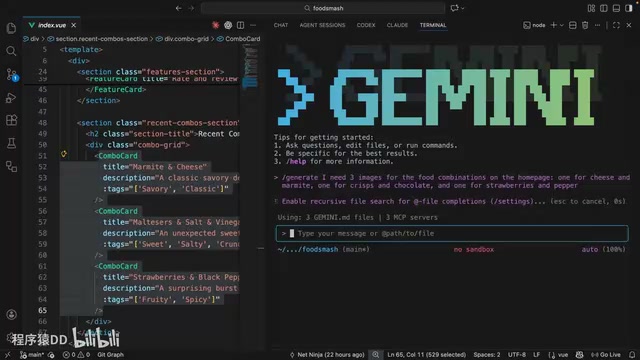Create a new terminal with plus icon
Image resolution: width=640 pixels, height=360 pixels.
[x=553, y=25]
